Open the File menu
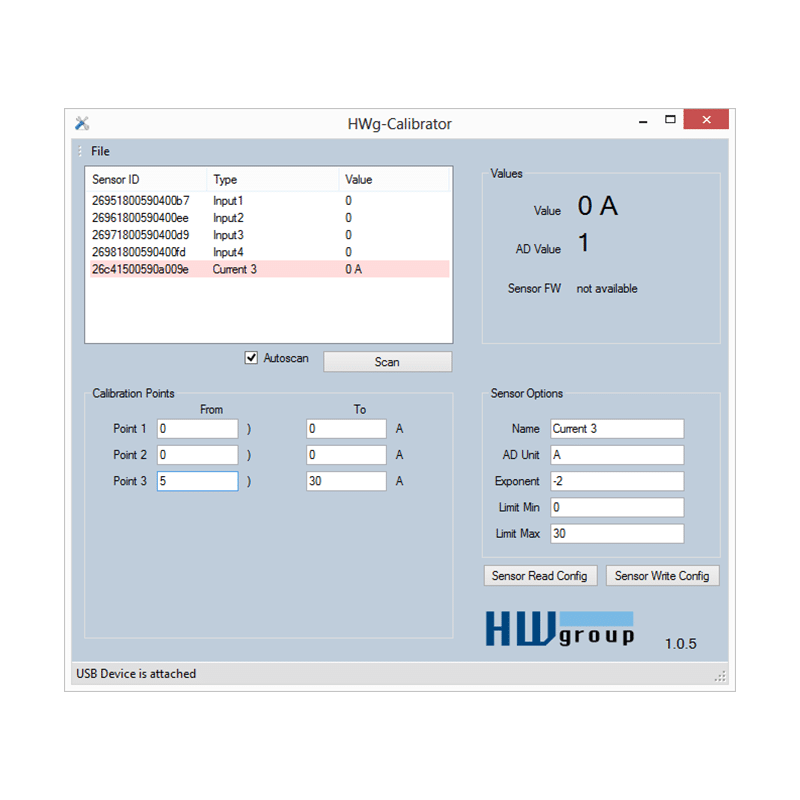This screenshot has width=800, height=800. point(100,151)
